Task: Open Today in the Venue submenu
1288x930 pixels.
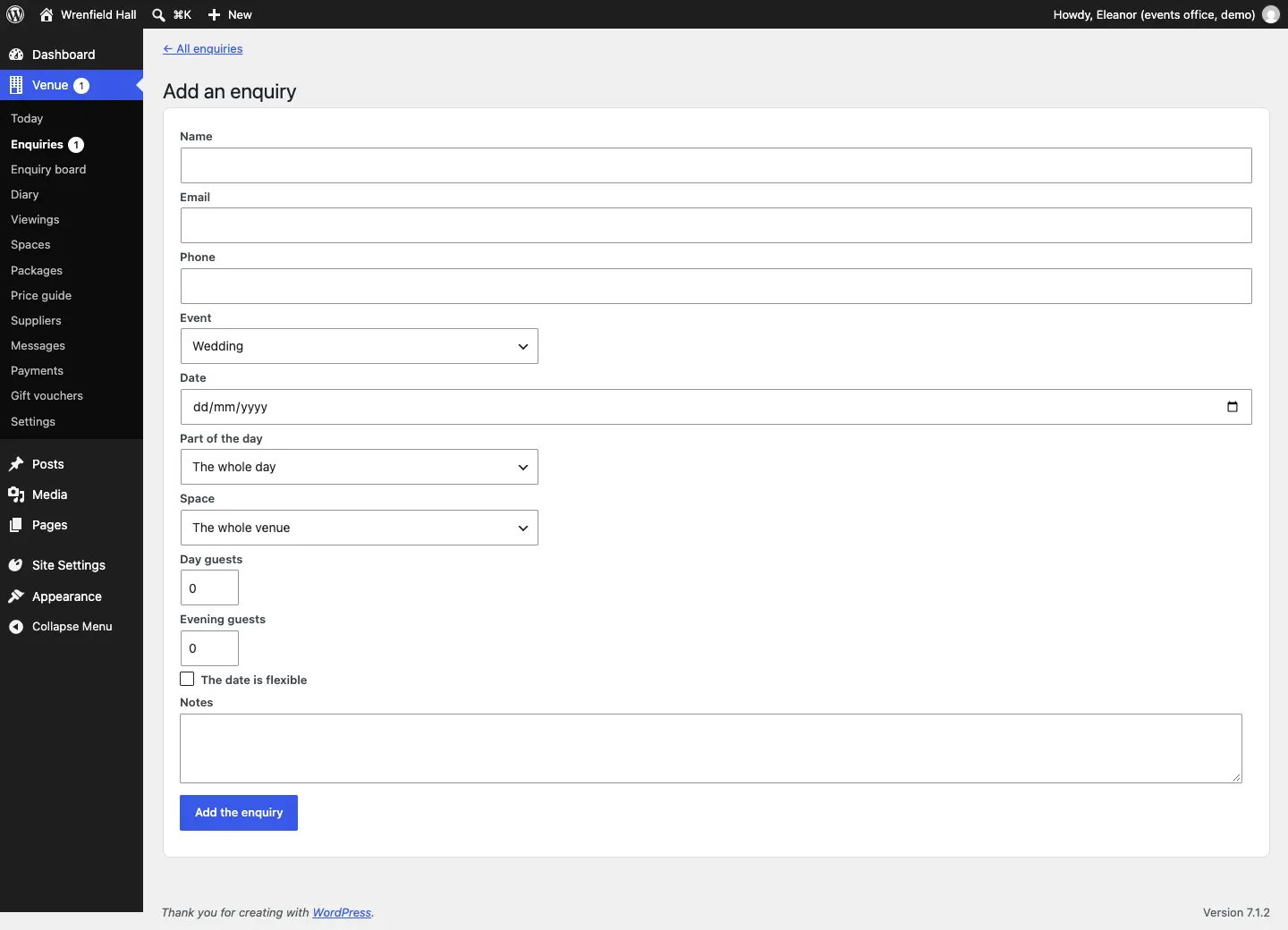Action: [27, 119]
